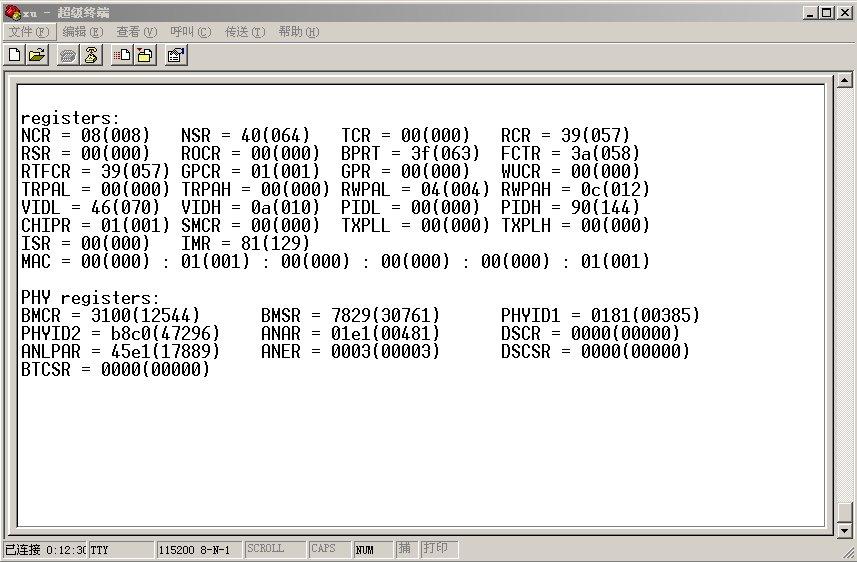
Task: Click the 'BMCR = 3100(12544)' value
Action: pyautogui.click(x=110, y=316)
